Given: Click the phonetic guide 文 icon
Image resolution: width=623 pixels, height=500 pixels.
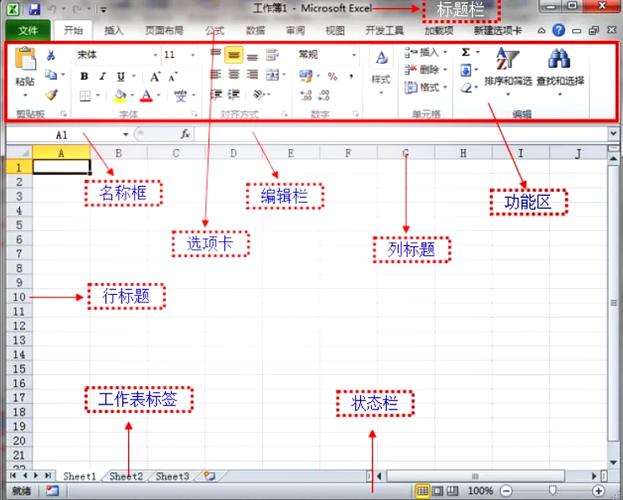Looking at the screenshot, I should 181,96.
